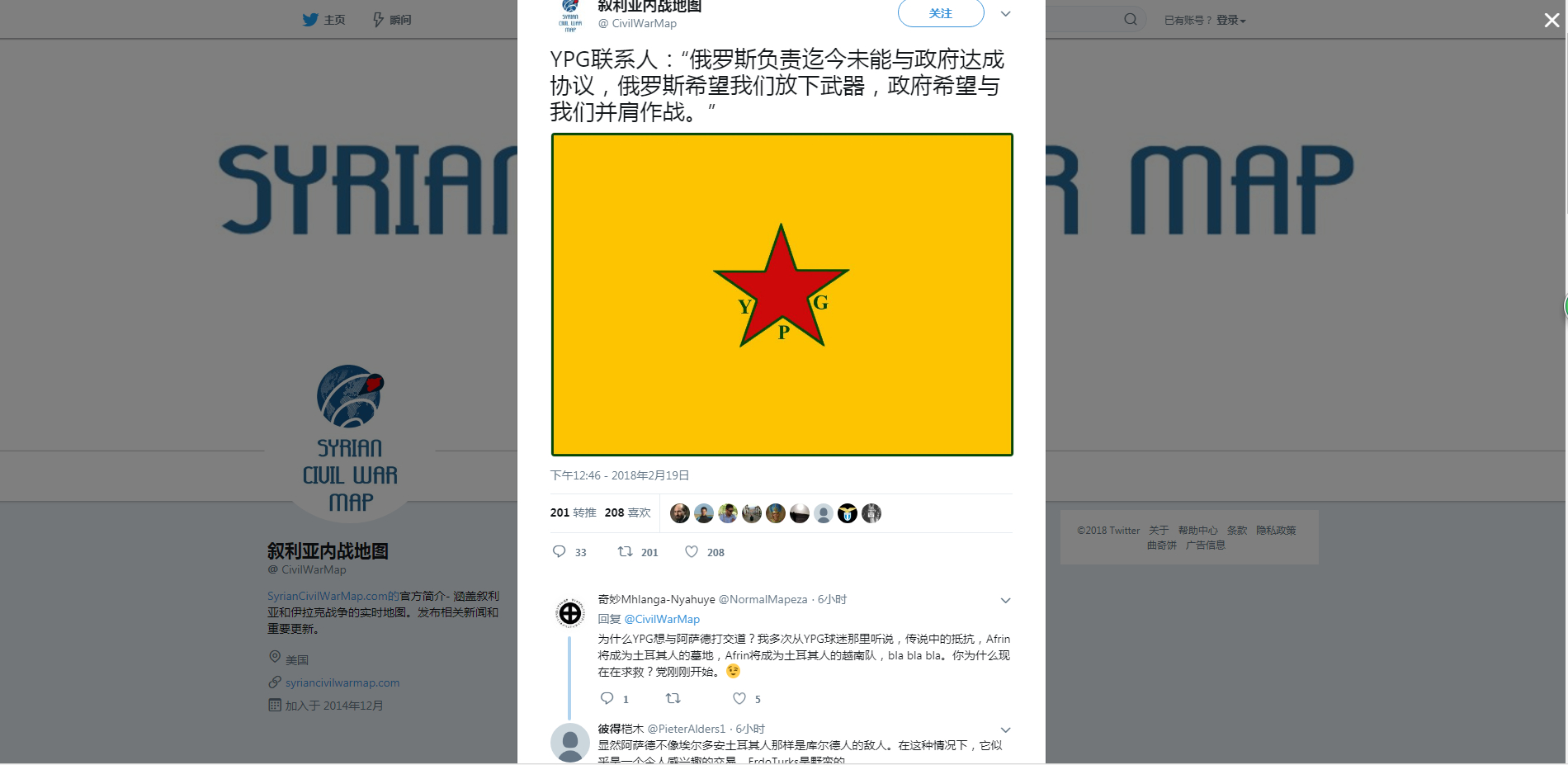View the 201 转推 retweets list
1568x765 pixels.
[x=573, y=512]
